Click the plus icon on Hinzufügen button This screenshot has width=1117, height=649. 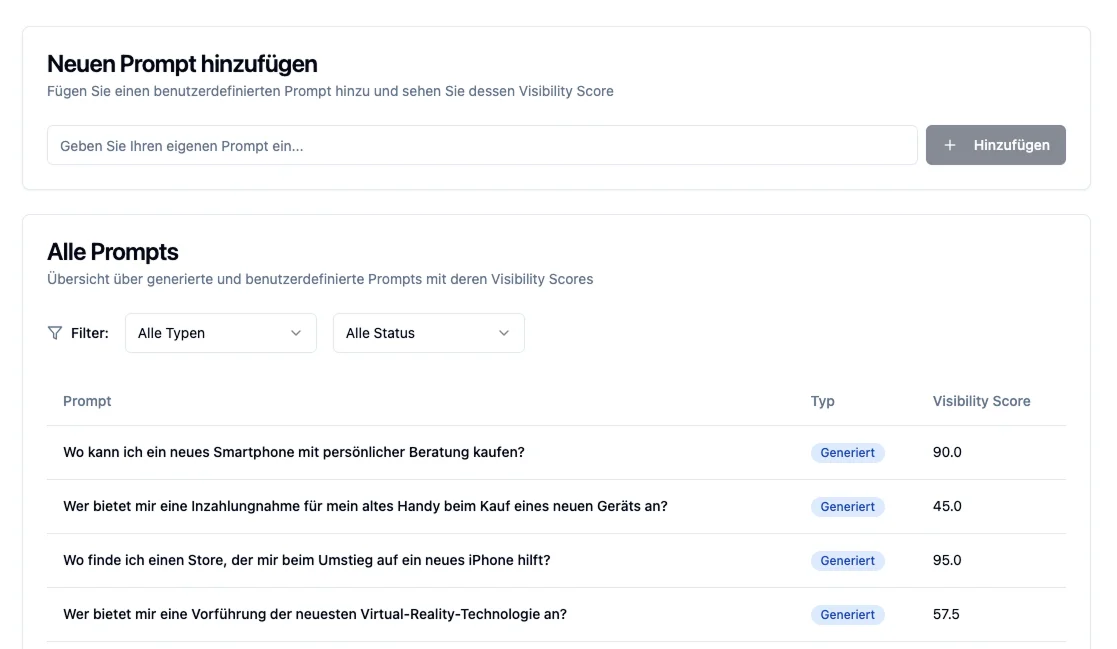coord(950,145)
